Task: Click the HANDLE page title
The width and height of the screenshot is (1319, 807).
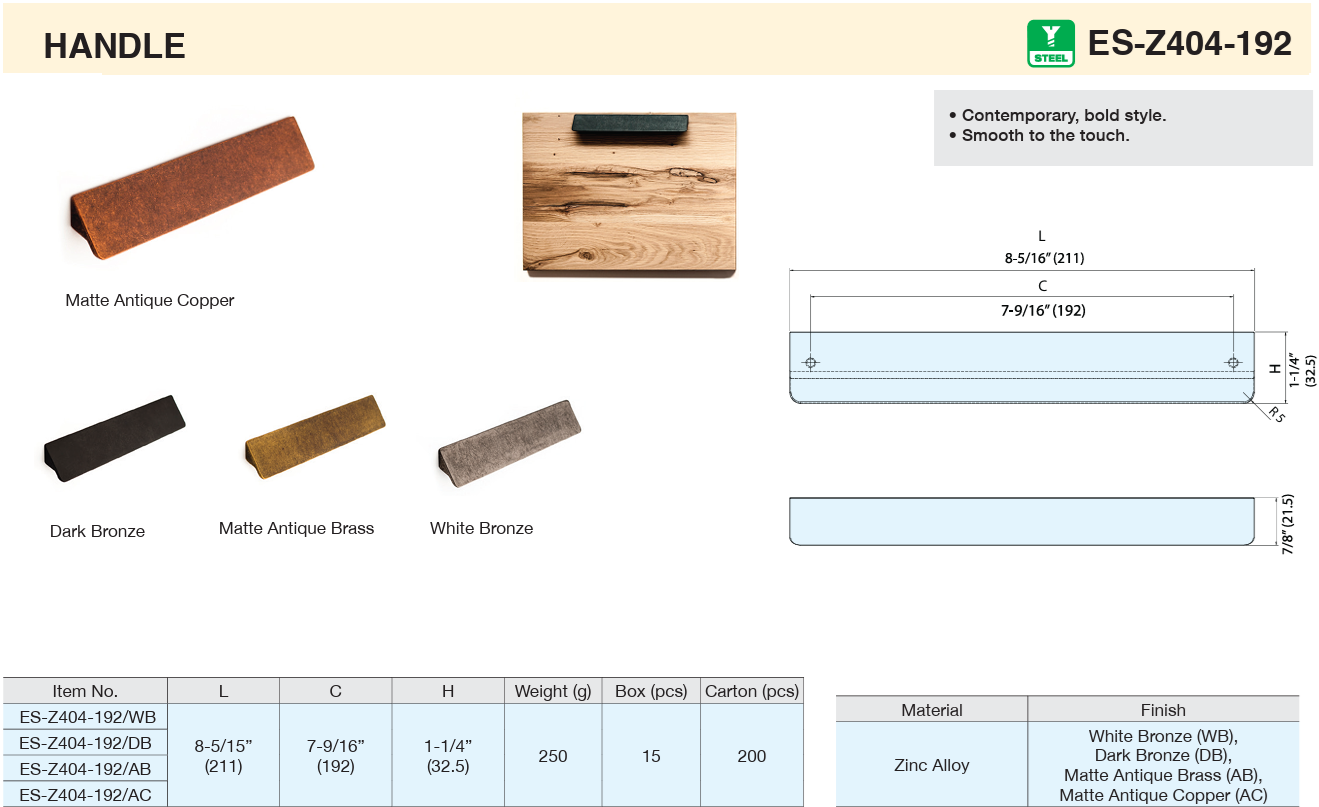Action: pyautogui.click(x=114, y=46)
